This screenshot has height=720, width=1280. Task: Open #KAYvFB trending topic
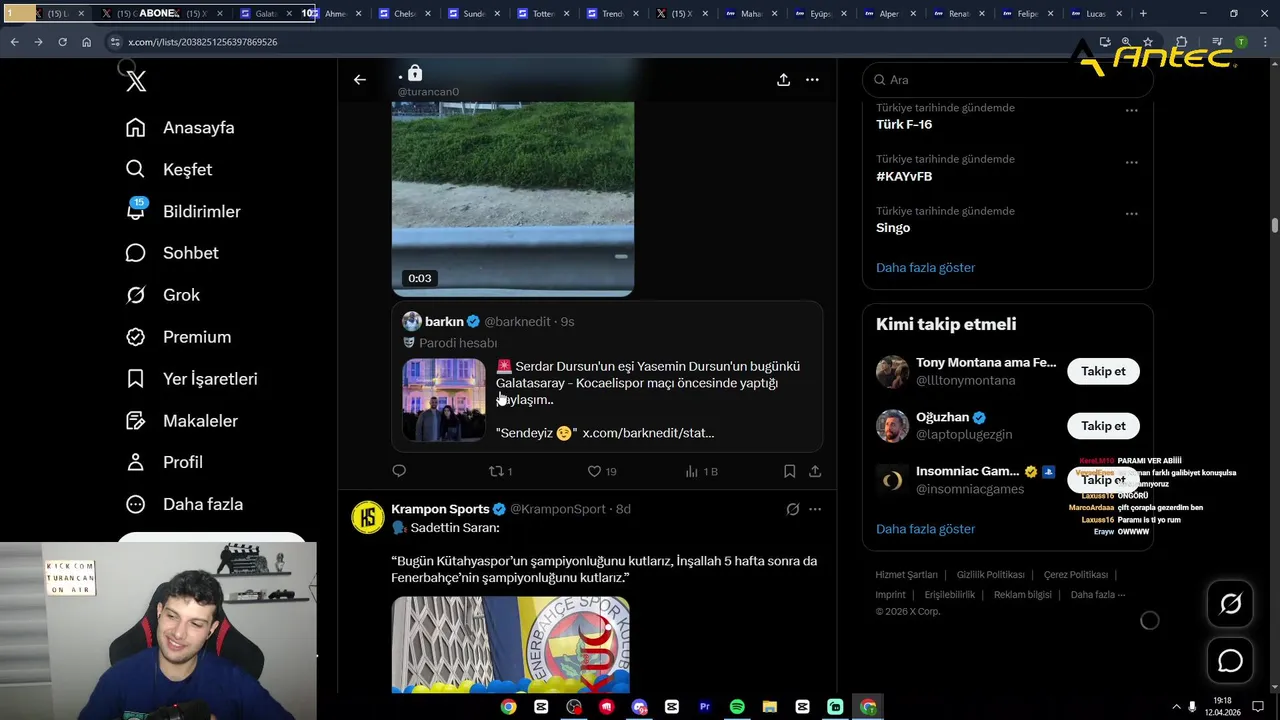pyautogui.click(x=904, y=176)
